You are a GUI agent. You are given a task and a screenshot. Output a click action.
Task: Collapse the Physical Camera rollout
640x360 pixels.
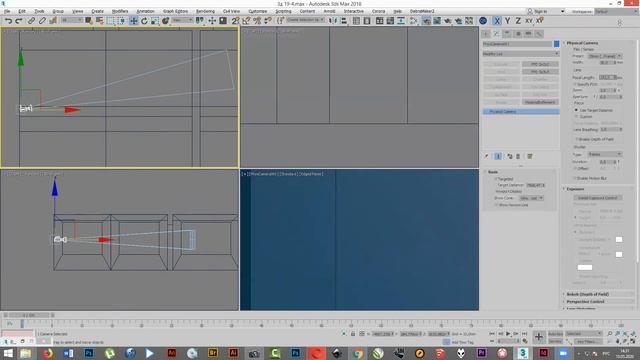pyautogui.click(x=582, y=43)
